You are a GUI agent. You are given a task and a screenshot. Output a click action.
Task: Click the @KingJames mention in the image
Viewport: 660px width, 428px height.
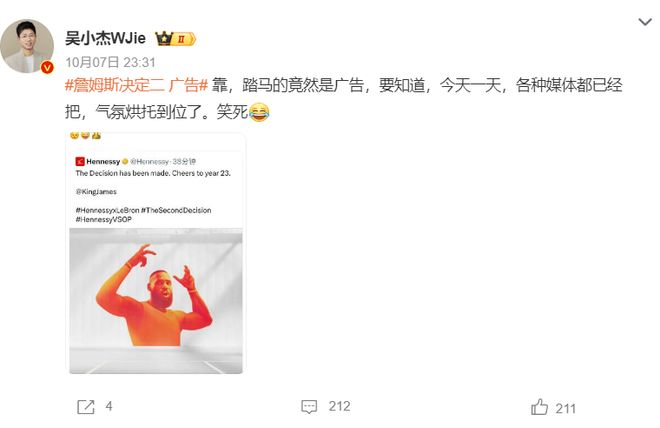coord(96,192)
